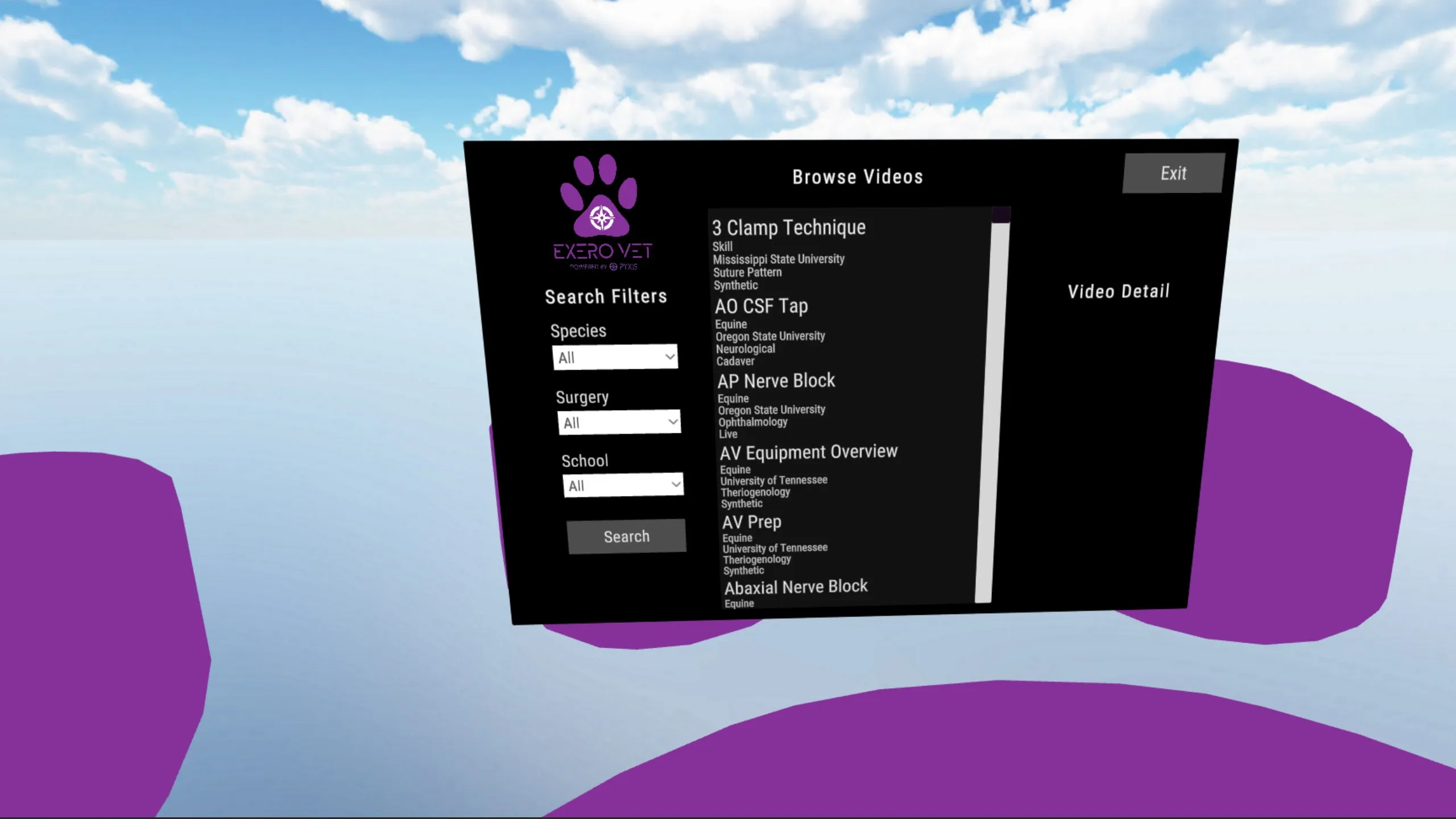Click the School dropdown chevron arrow
Screen dimensions: 1456x819
coord(675,485)
